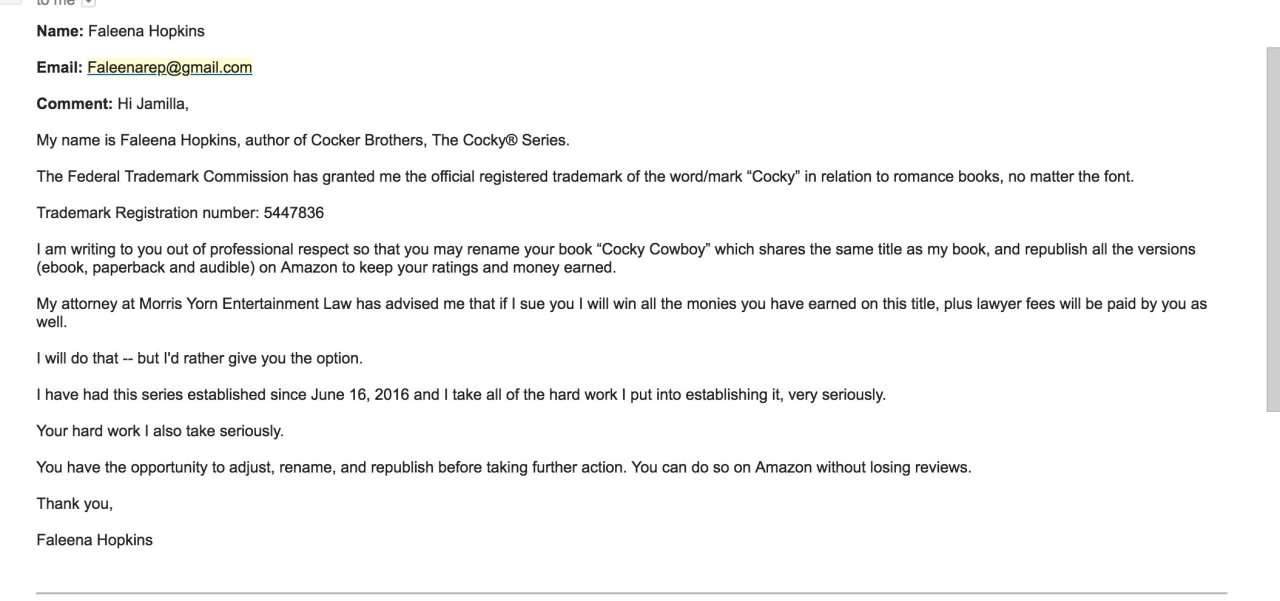Click the vertical scrollbar thumb on the right

1272,228
